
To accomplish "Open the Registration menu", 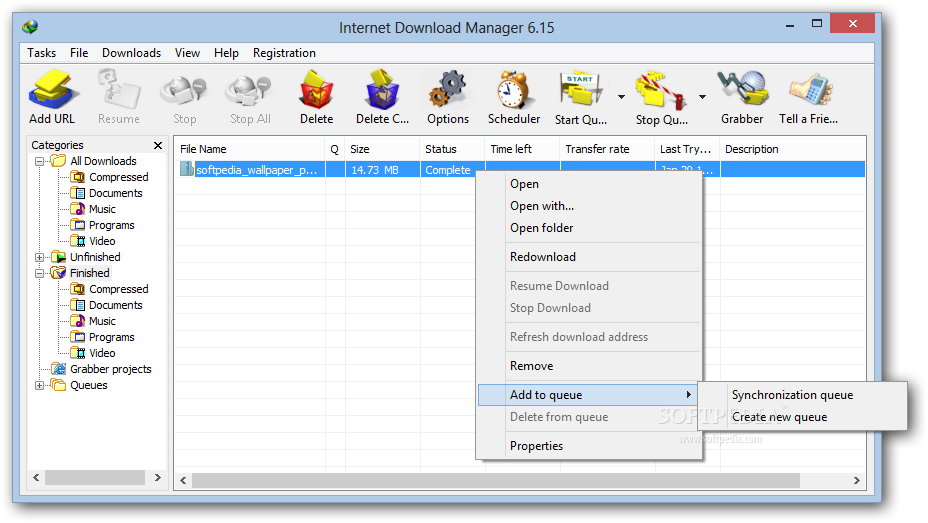I will [x=284, y=53].
